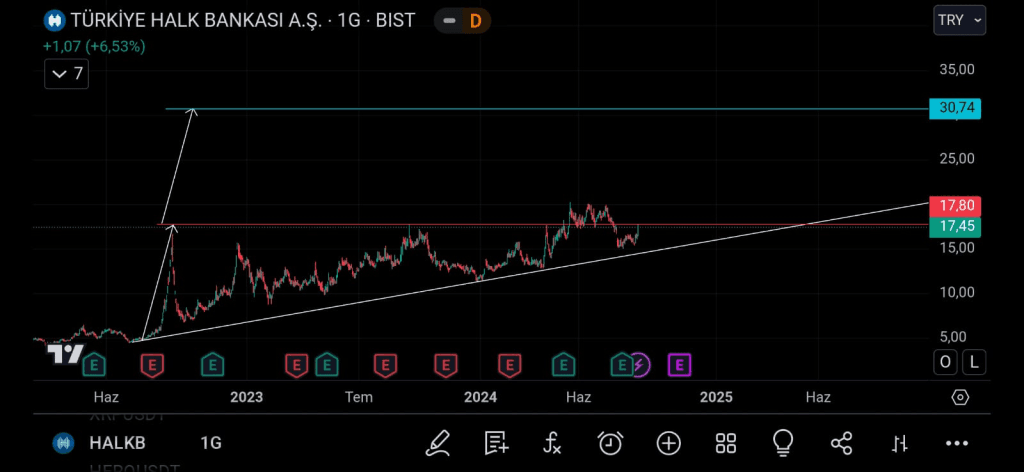
Task: Toggle the O auto-scale button
Action: pos(945,362)
